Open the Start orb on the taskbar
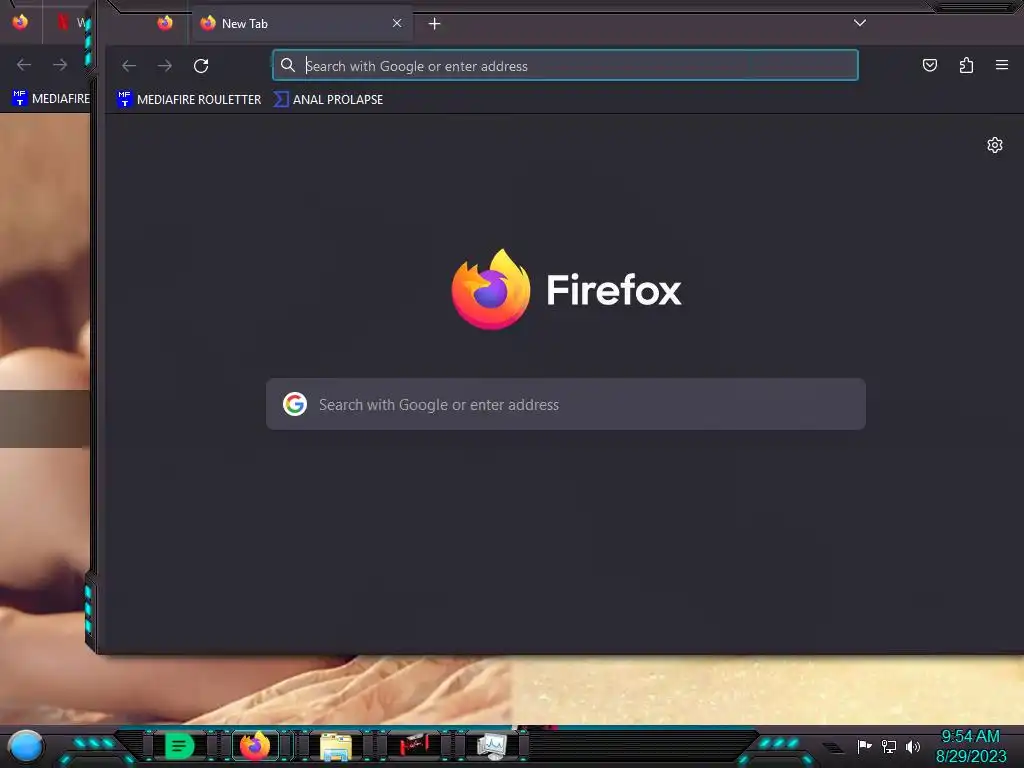Image resolution: width=1024 pixels, height=768 pixels. 25,747
